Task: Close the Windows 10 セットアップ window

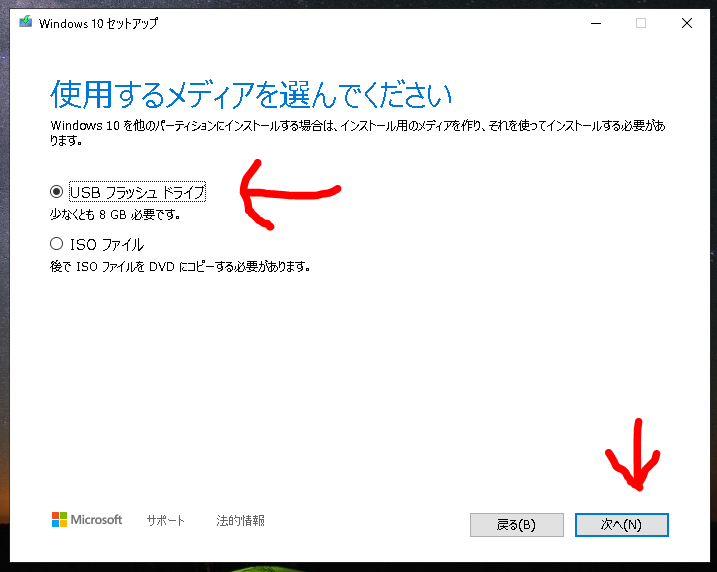Action: pos(686,23)
